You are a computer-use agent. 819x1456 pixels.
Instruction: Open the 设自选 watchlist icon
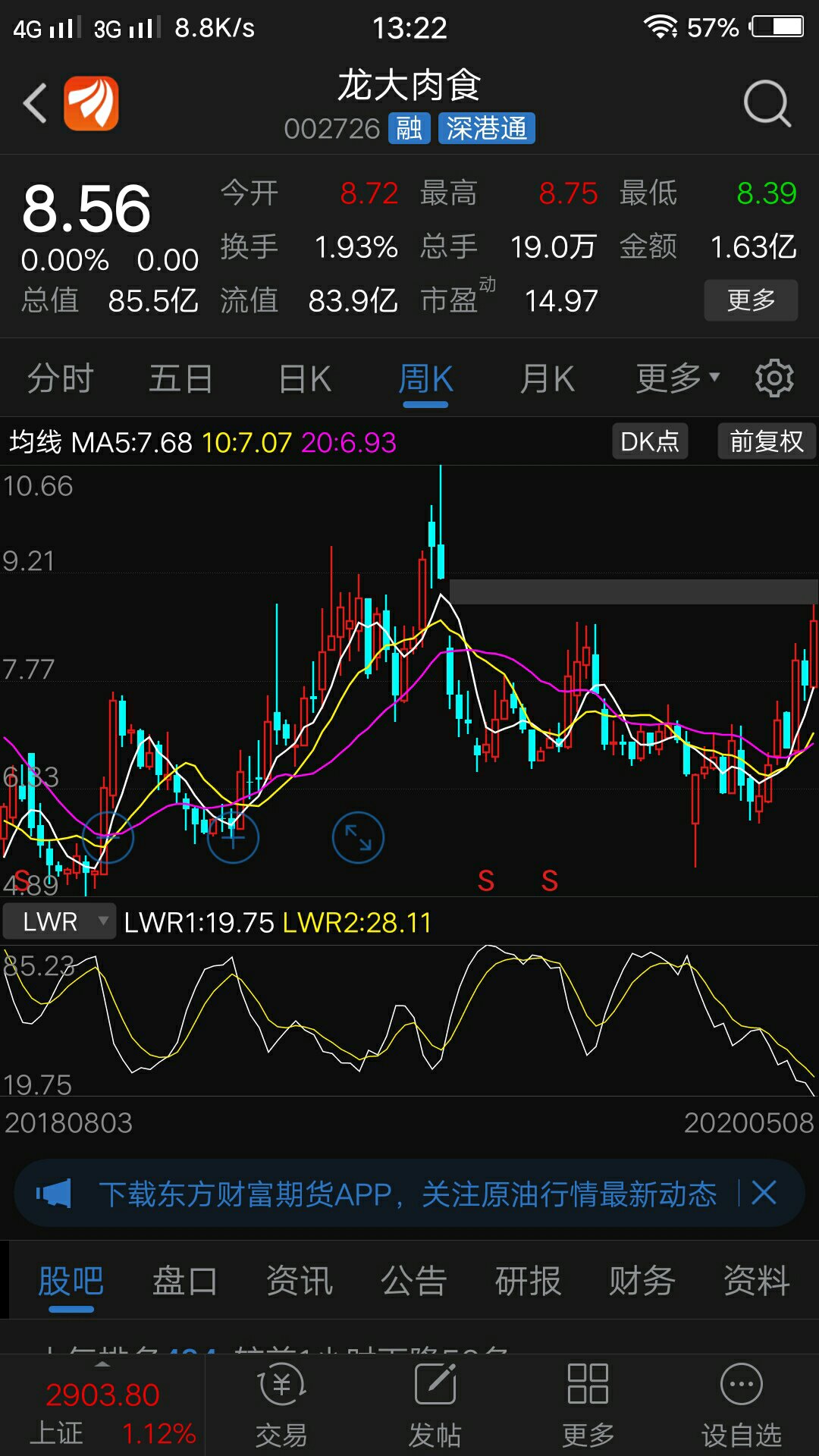[x=741, y=1404]
